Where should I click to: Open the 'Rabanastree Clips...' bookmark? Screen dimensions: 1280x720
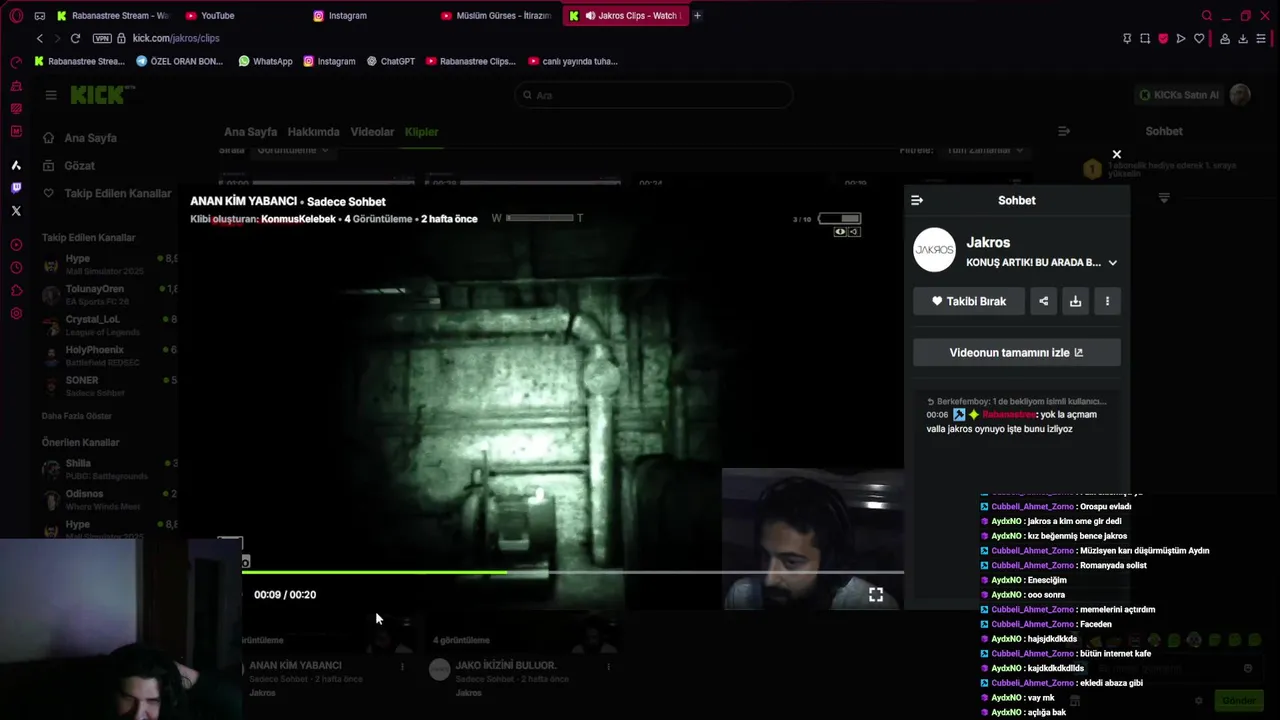471,61
